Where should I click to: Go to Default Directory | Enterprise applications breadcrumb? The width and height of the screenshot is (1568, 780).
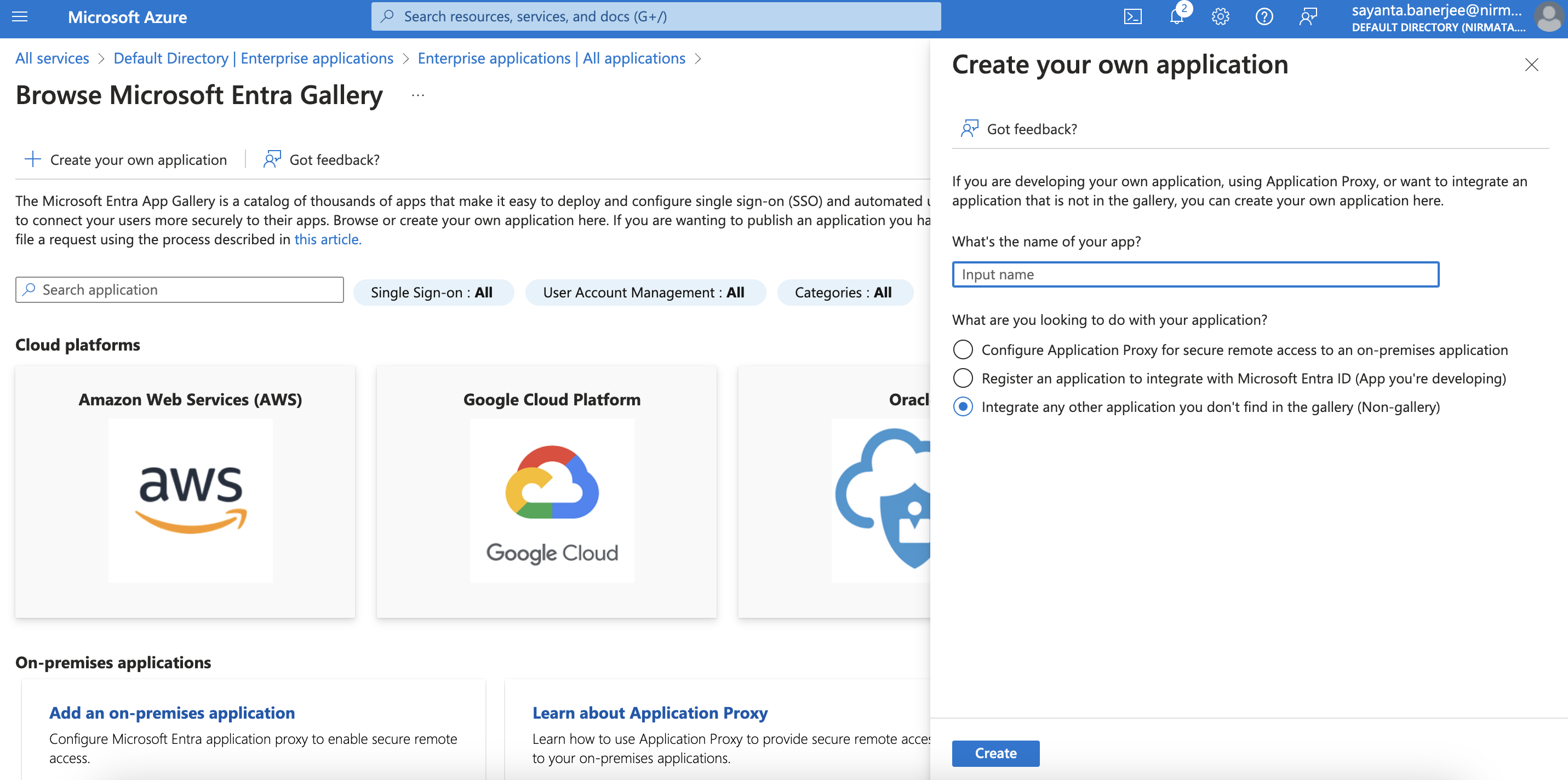pyautogui.click(x=253, y=59)
